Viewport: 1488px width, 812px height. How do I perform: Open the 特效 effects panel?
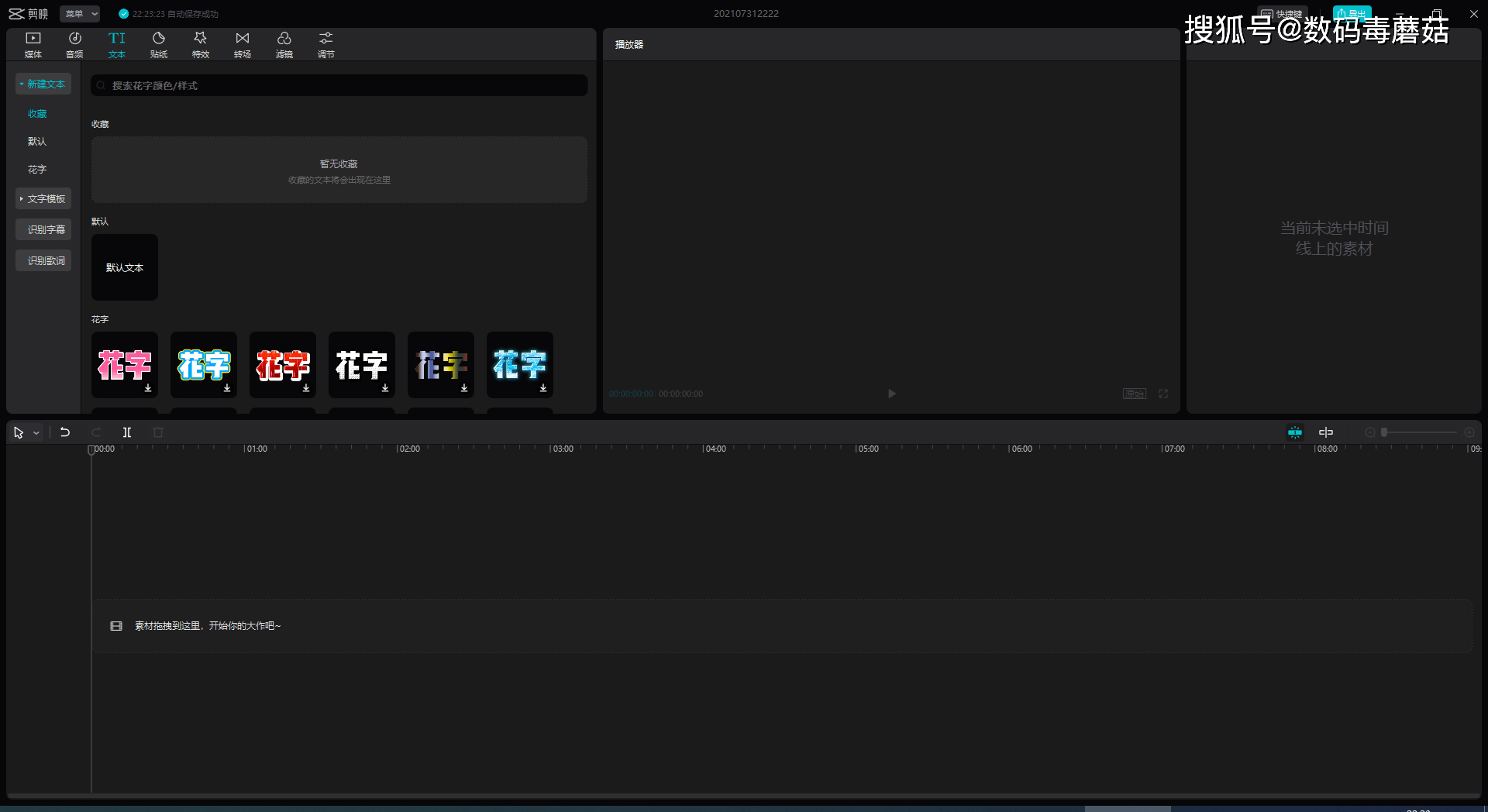201,45
